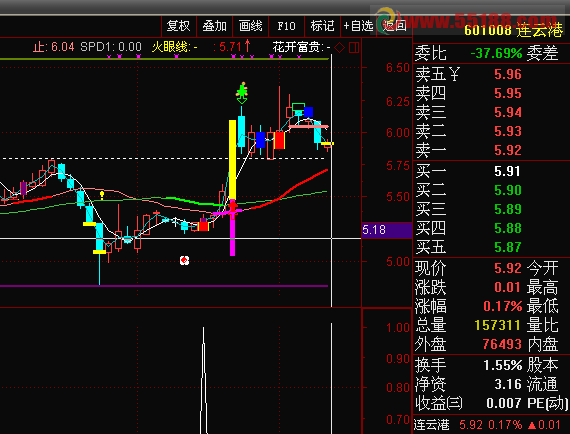Click the 6.50 price axis label
Viewport: 570px width, 434px height.
(x=398, y=68)
